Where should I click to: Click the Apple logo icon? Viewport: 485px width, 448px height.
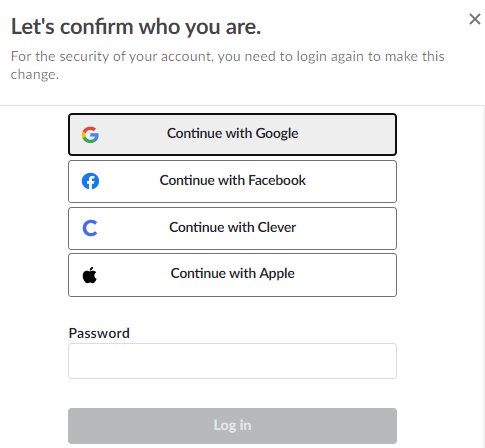click(90, 275)
